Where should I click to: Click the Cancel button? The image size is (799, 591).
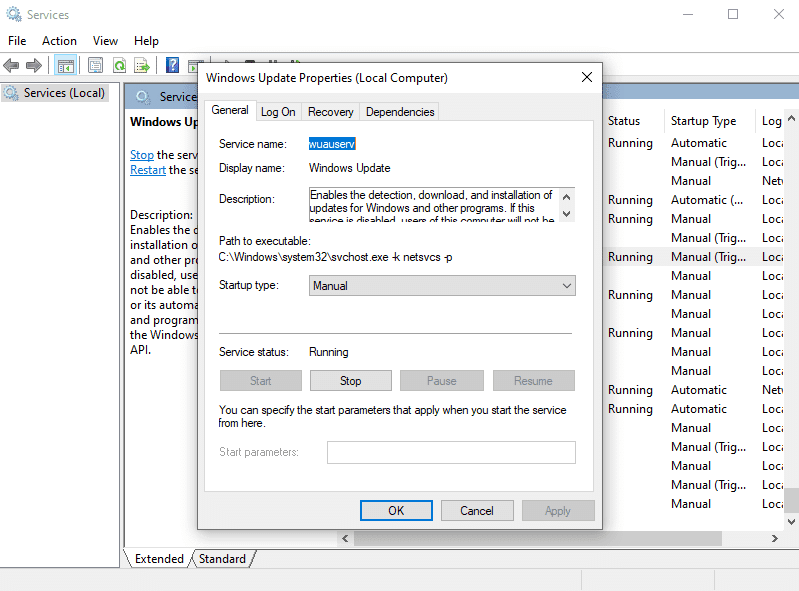pos(476,511)
